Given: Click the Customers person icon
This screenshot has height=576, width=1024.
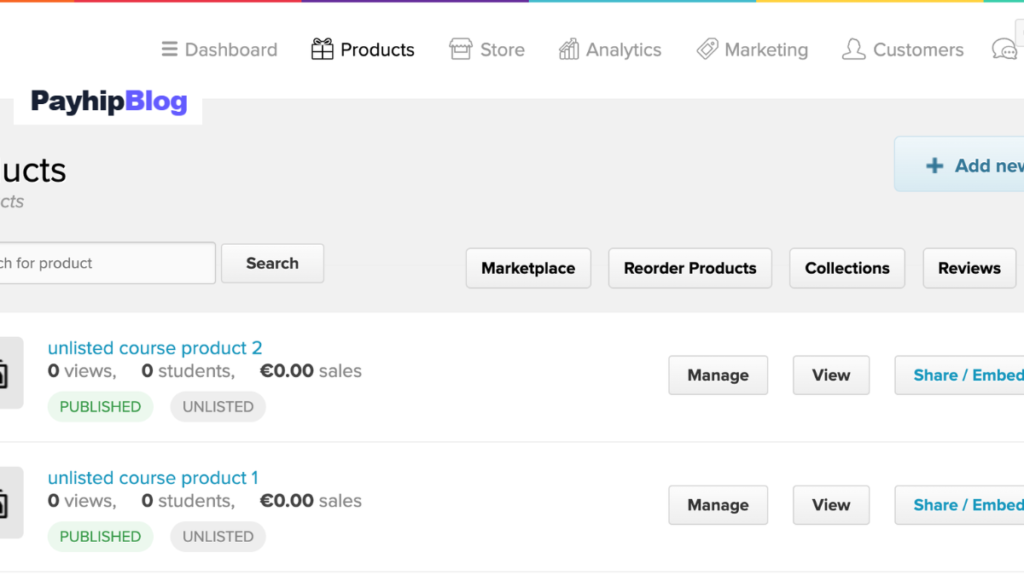Looking at the screenshot, I should point(854,49).
